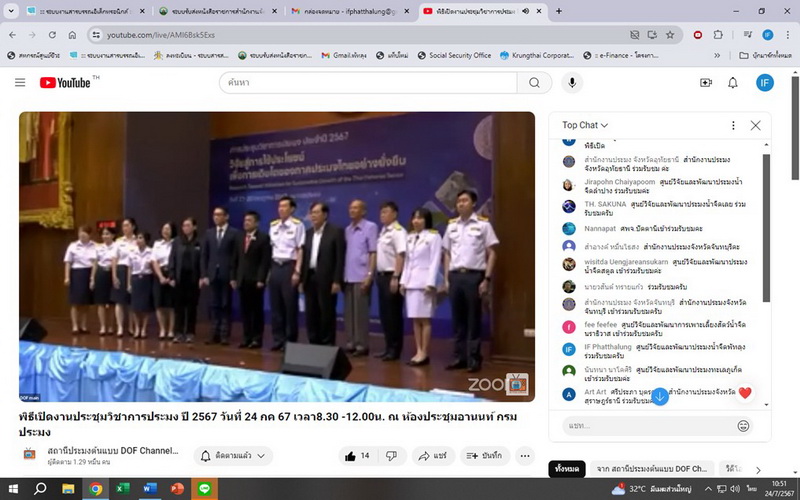Open PowerPoint from the taskbar
Screen dimensions: 800x500
pyautogui.click(x=177, y=489)
